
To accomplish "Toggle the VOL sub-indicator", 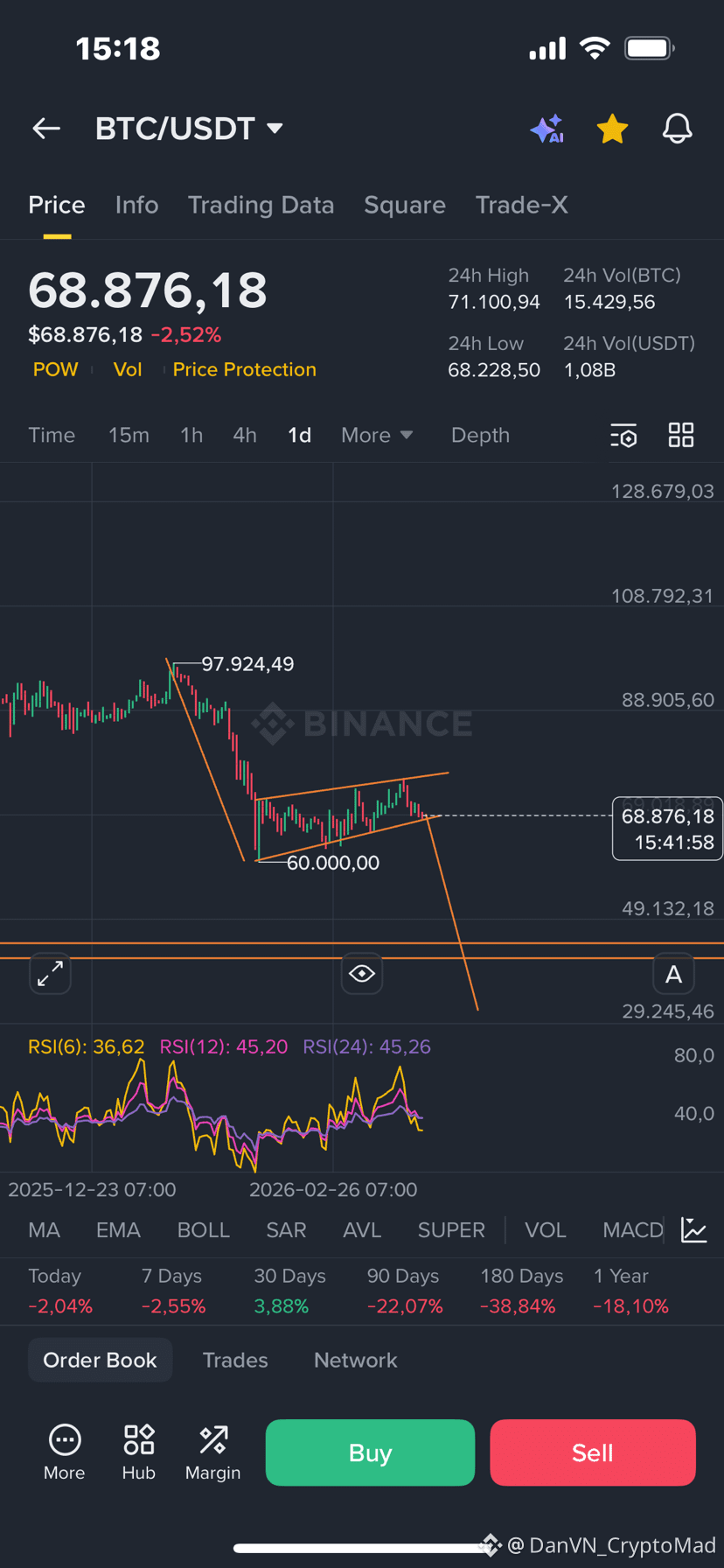I will (x=546, y=1230).
